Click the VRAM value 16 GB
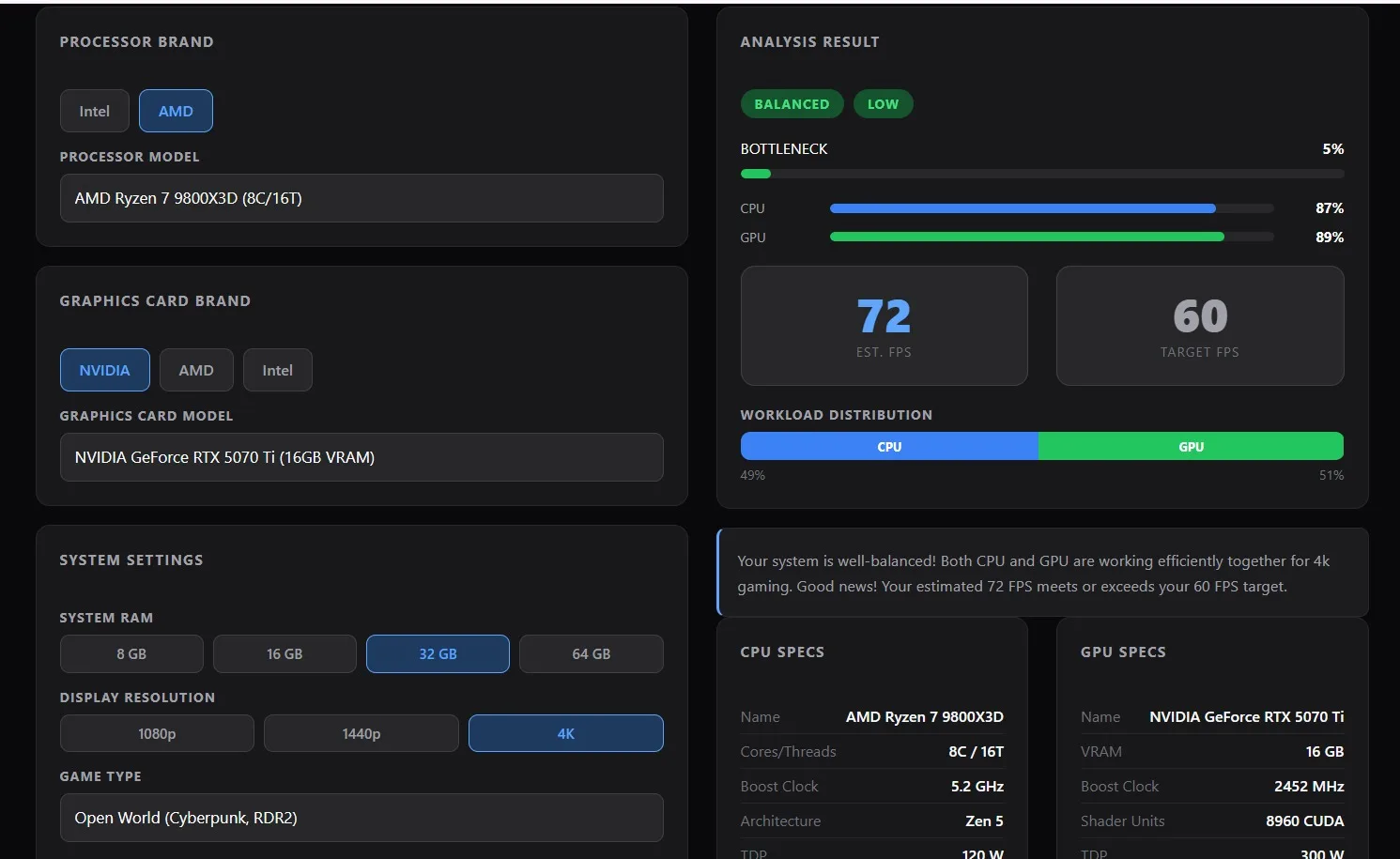The height and width of the screenshot is (859, 1400). (1325, 752)
